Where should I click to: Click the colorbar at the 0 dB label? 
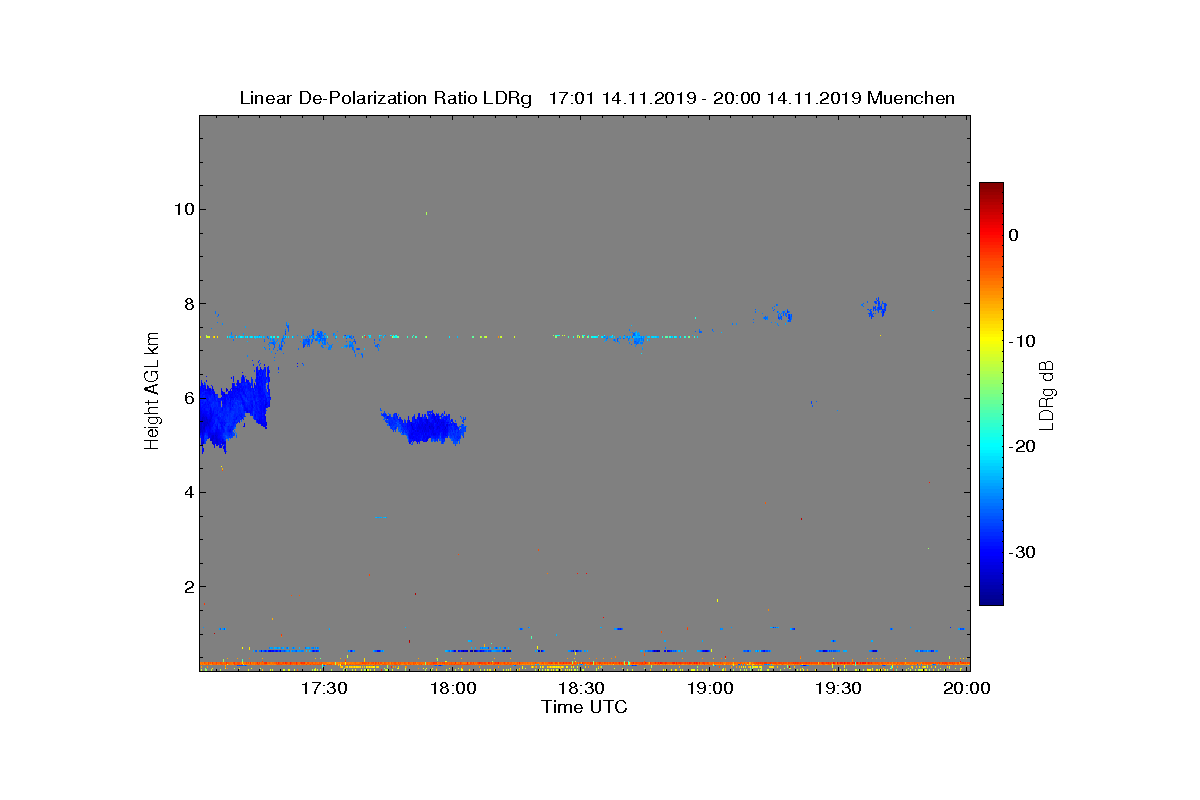pyautogui.click(x=991, y=235)
